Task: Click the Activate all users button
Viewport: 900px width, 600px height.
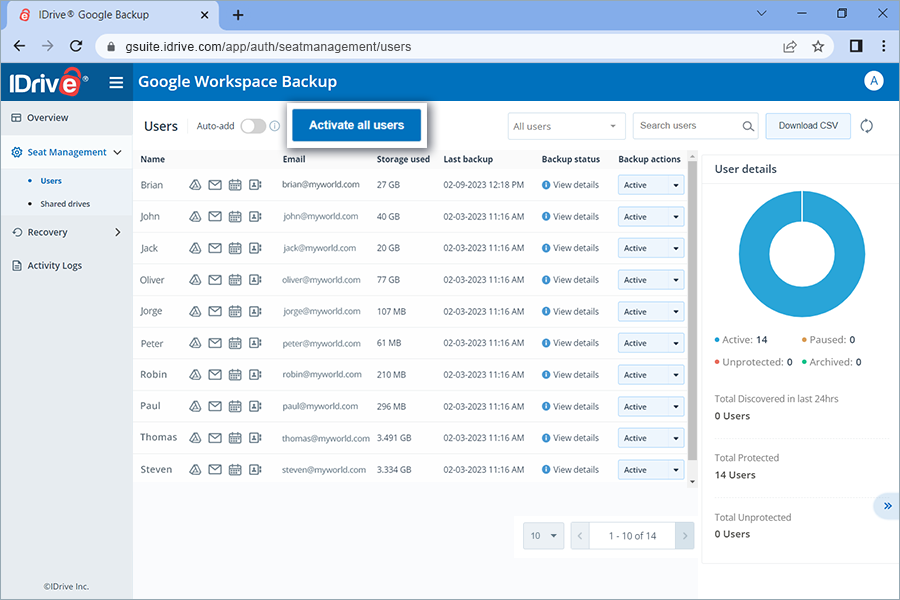Action: coord(356,125)
